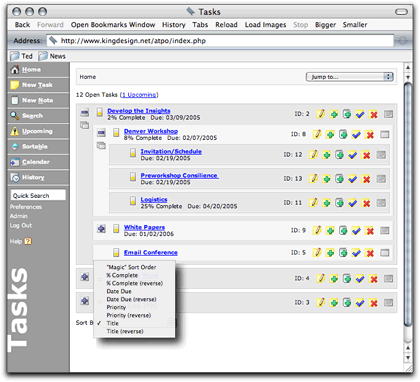Mark Develop the Insights complete with checkmark
The height and width of the screenshot is (382, 420).
360,114
